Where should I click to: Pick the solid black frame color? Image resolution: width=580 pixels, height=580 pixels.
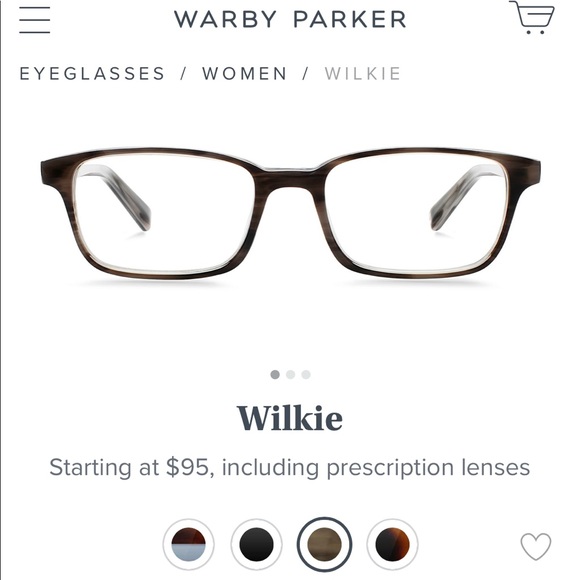tap(256, 544)
